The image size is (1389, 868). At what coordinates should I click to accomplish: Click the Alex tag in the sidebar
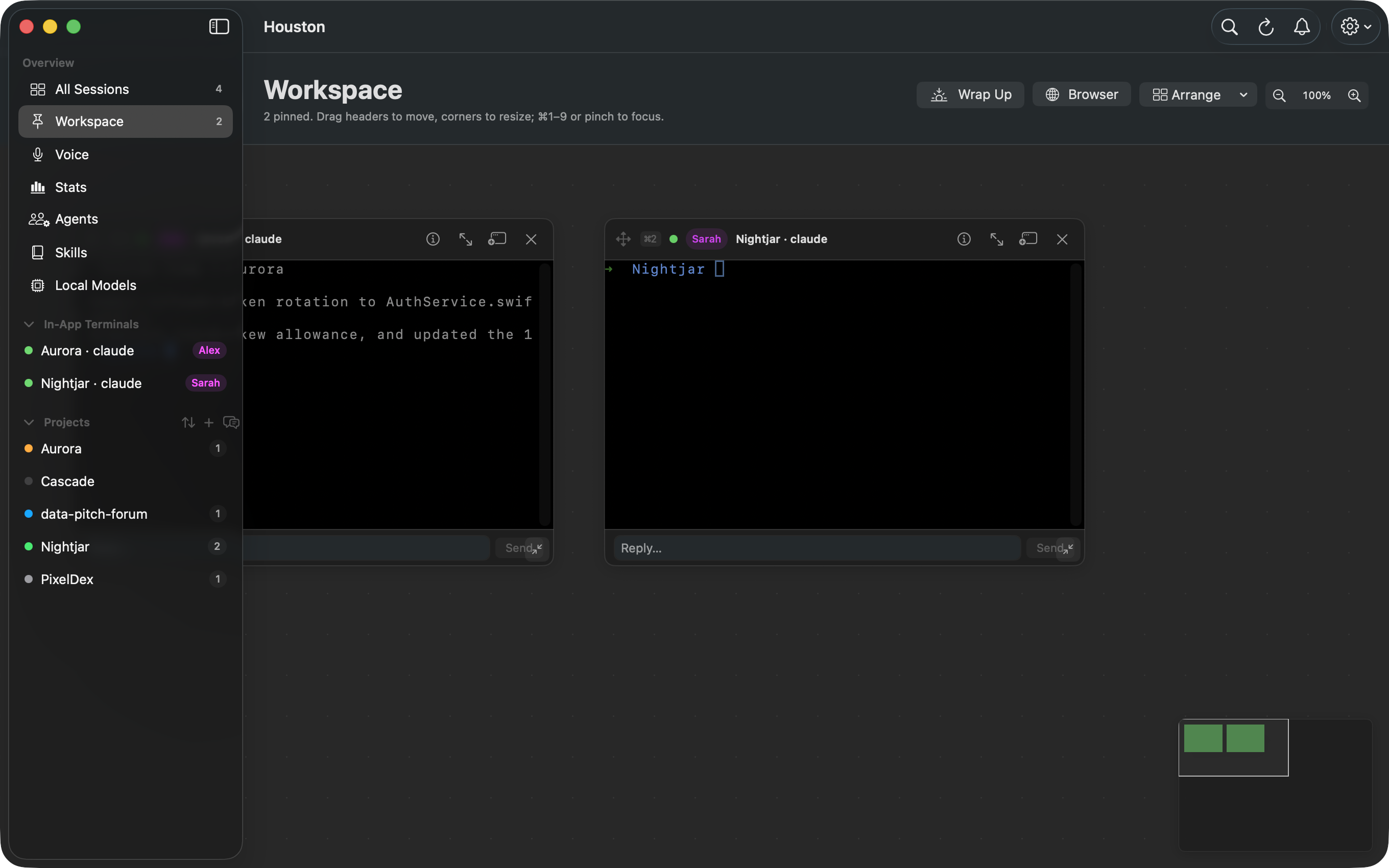[209, 350]
